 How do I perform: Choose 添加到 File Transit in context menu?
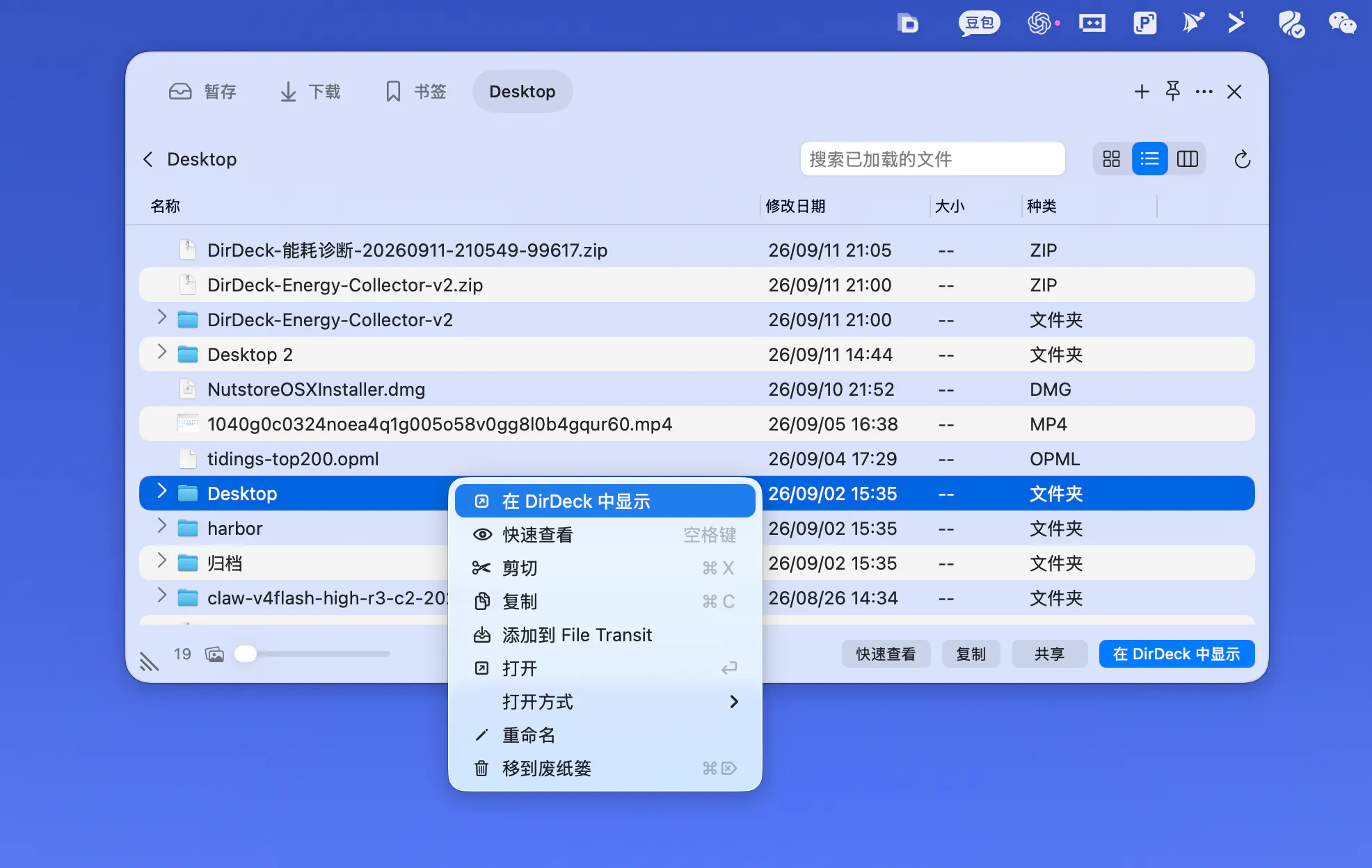(605, 635)
